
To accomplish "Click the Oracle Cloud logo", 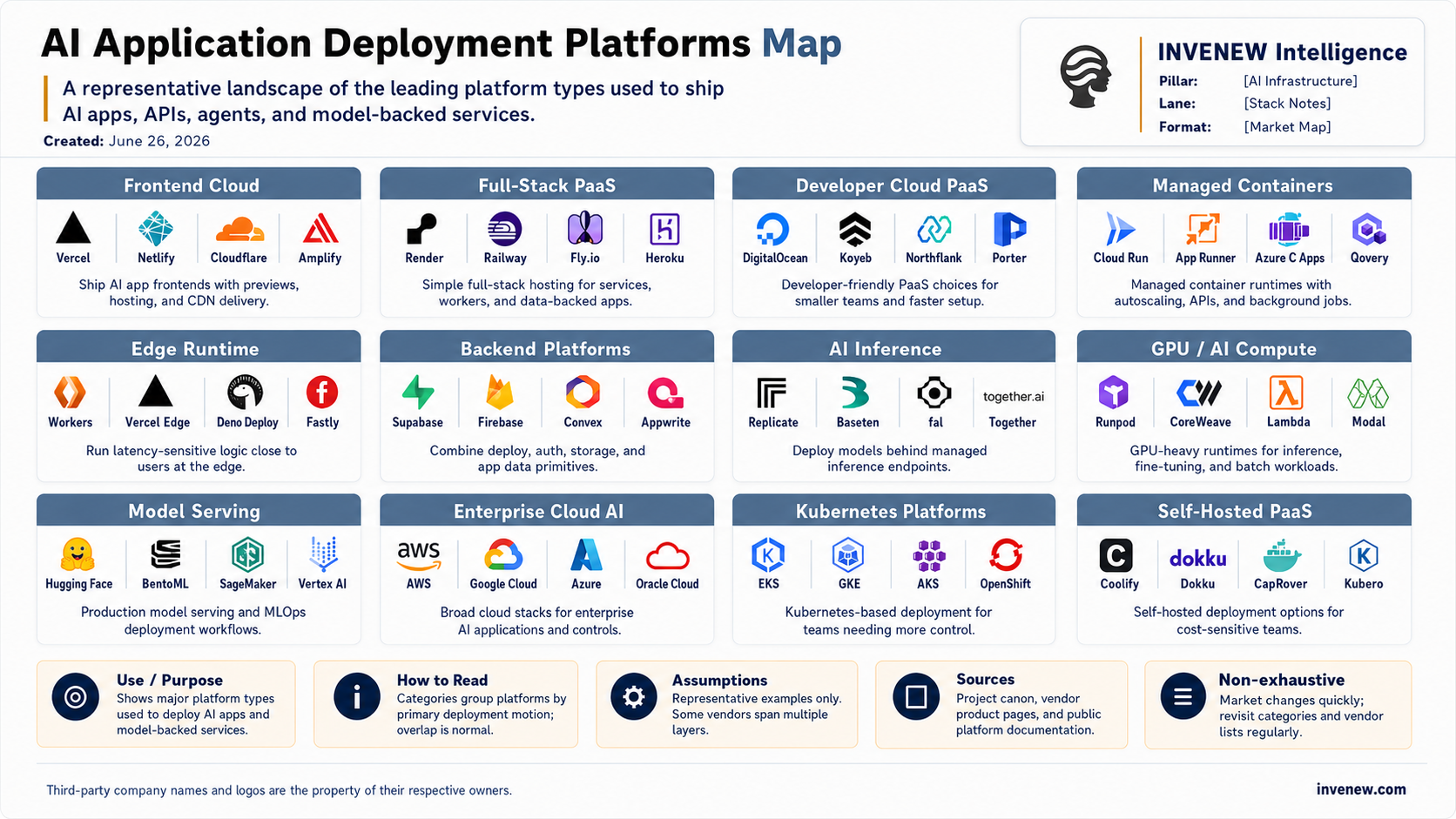I will tap(668, 555).
